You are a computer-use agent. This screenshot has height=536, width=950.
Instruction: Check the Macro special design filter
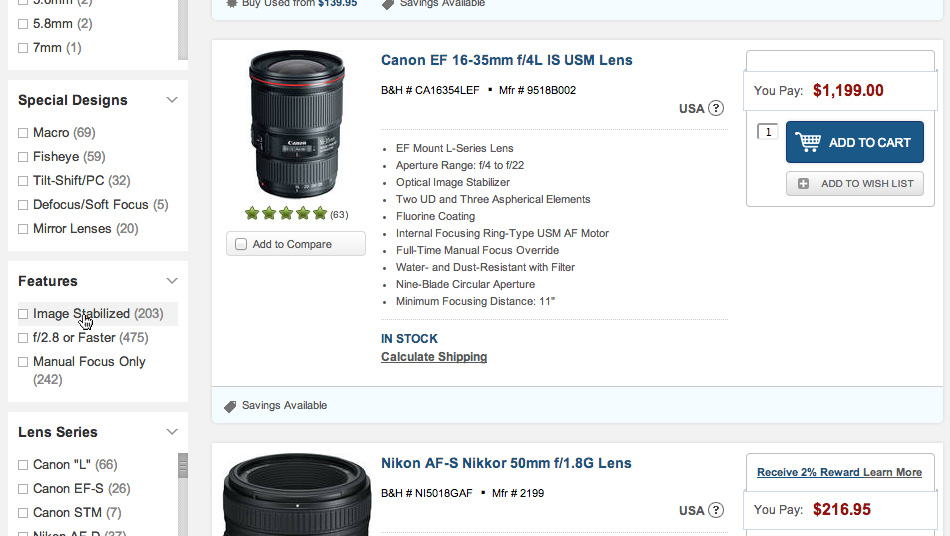23,133
